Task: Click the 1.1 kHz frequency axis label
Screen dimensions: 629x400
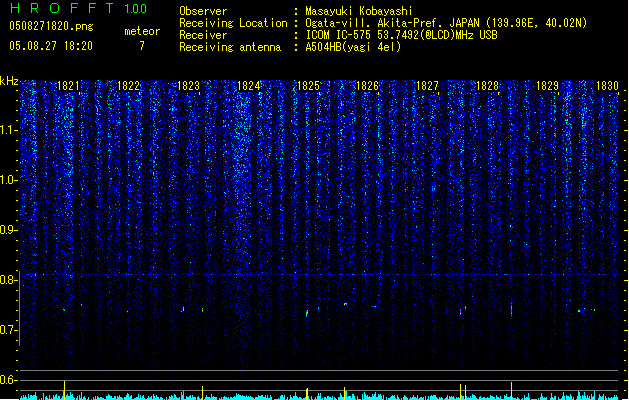Action: pos(8,130)
